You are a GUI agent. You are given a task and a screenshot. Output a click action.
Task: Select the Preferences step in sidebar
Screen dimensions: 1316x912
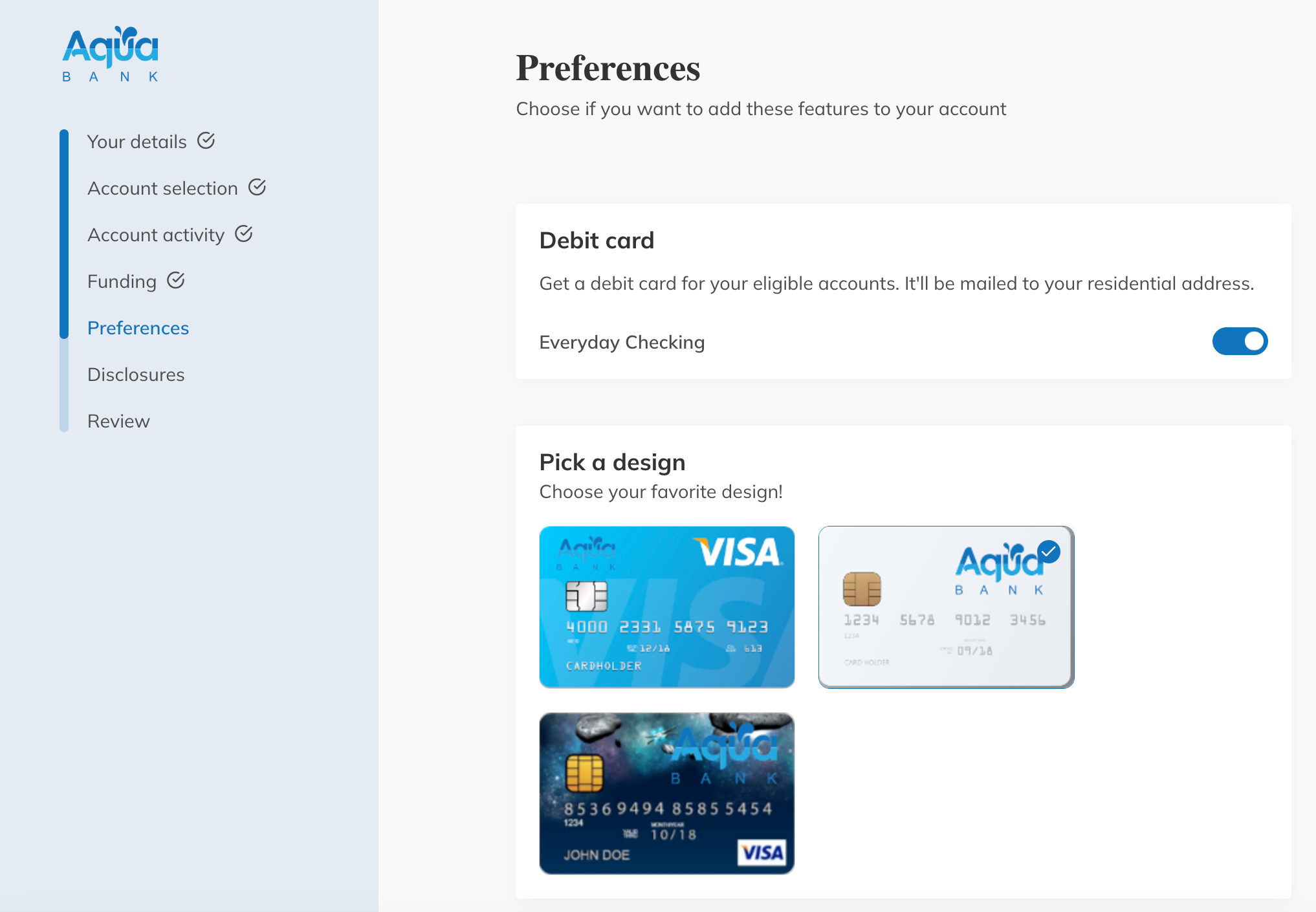[138, 328]
